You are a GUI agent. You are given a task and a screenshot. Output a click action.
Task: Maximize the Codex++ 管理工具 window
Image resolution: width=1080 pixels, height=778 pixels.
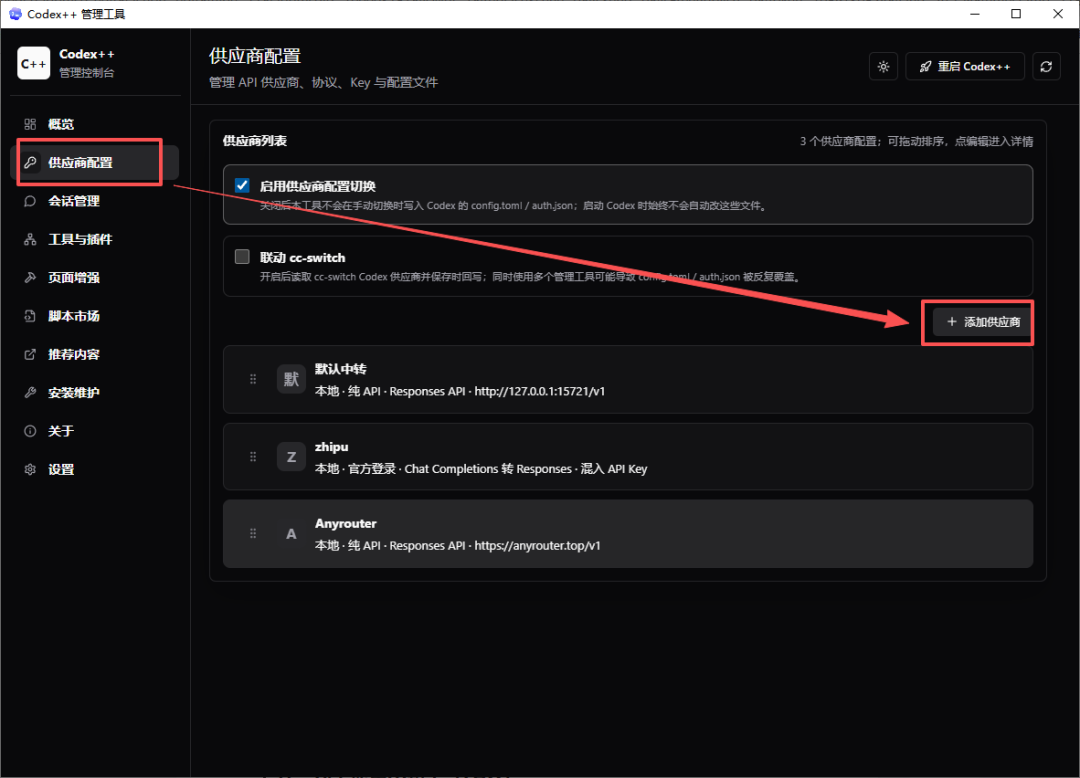pyautogui.click(x=1016, y=14)
